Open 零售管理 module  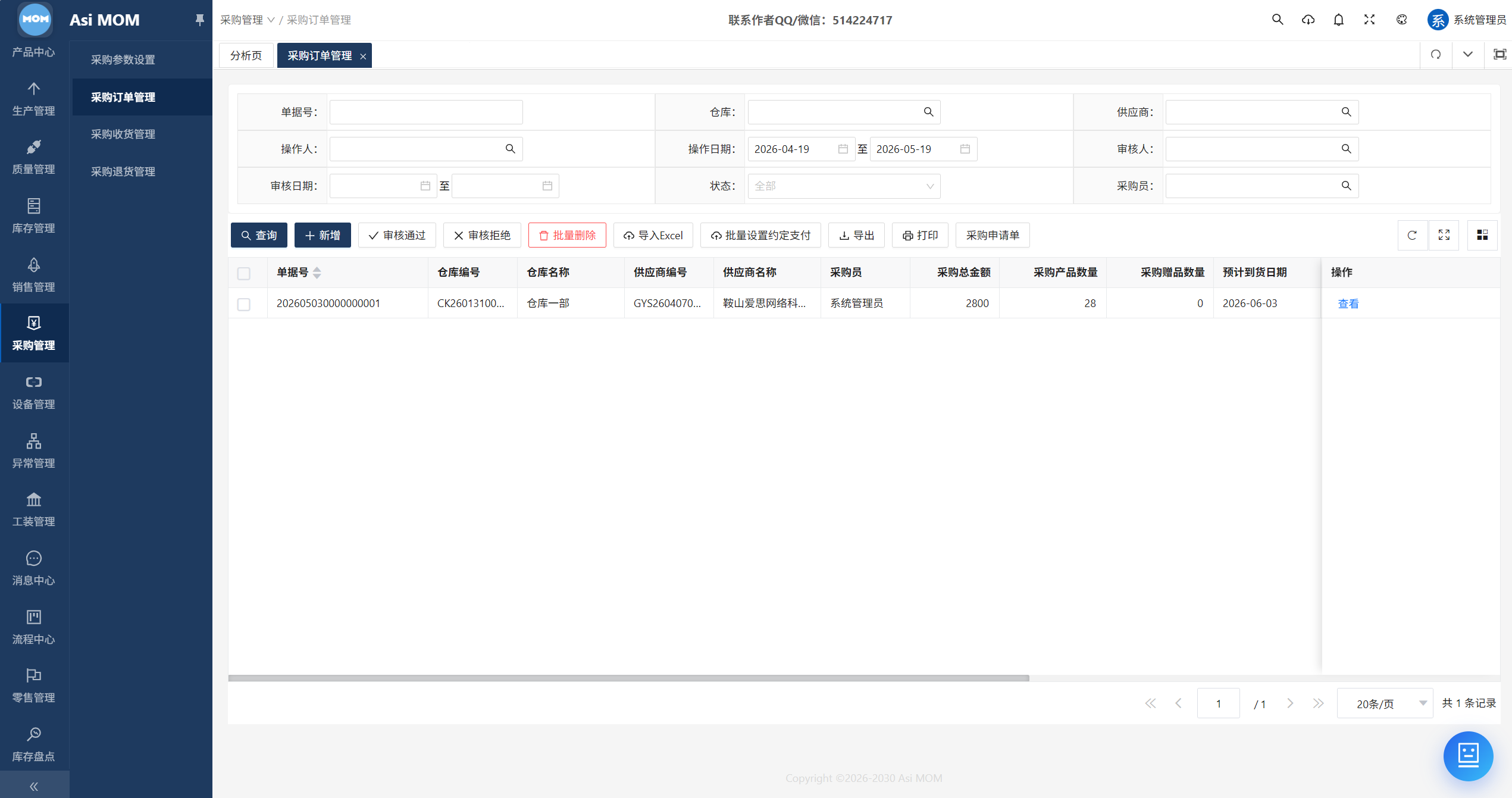(34, 686)
